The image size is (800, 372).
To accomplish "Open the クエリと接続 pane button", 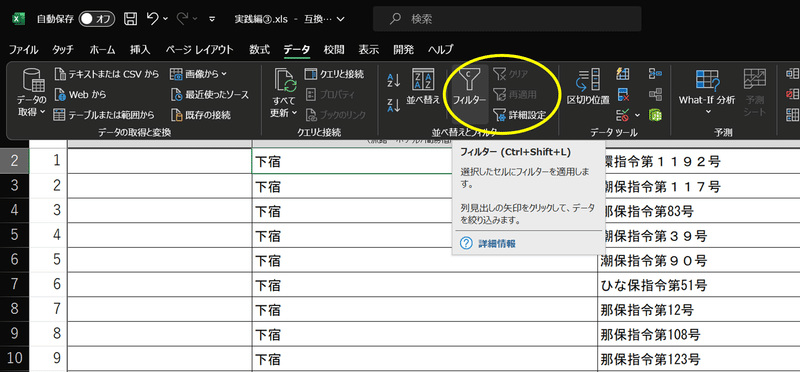I will [x=334, y=75].
